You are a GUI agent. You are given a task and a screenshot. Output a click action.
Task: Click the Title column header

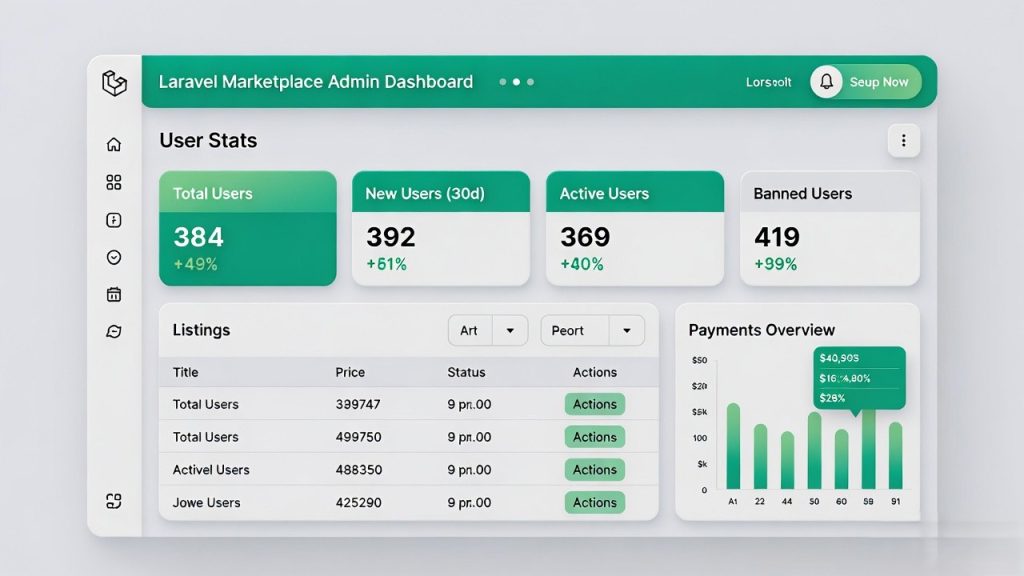(x=185, y=372)
